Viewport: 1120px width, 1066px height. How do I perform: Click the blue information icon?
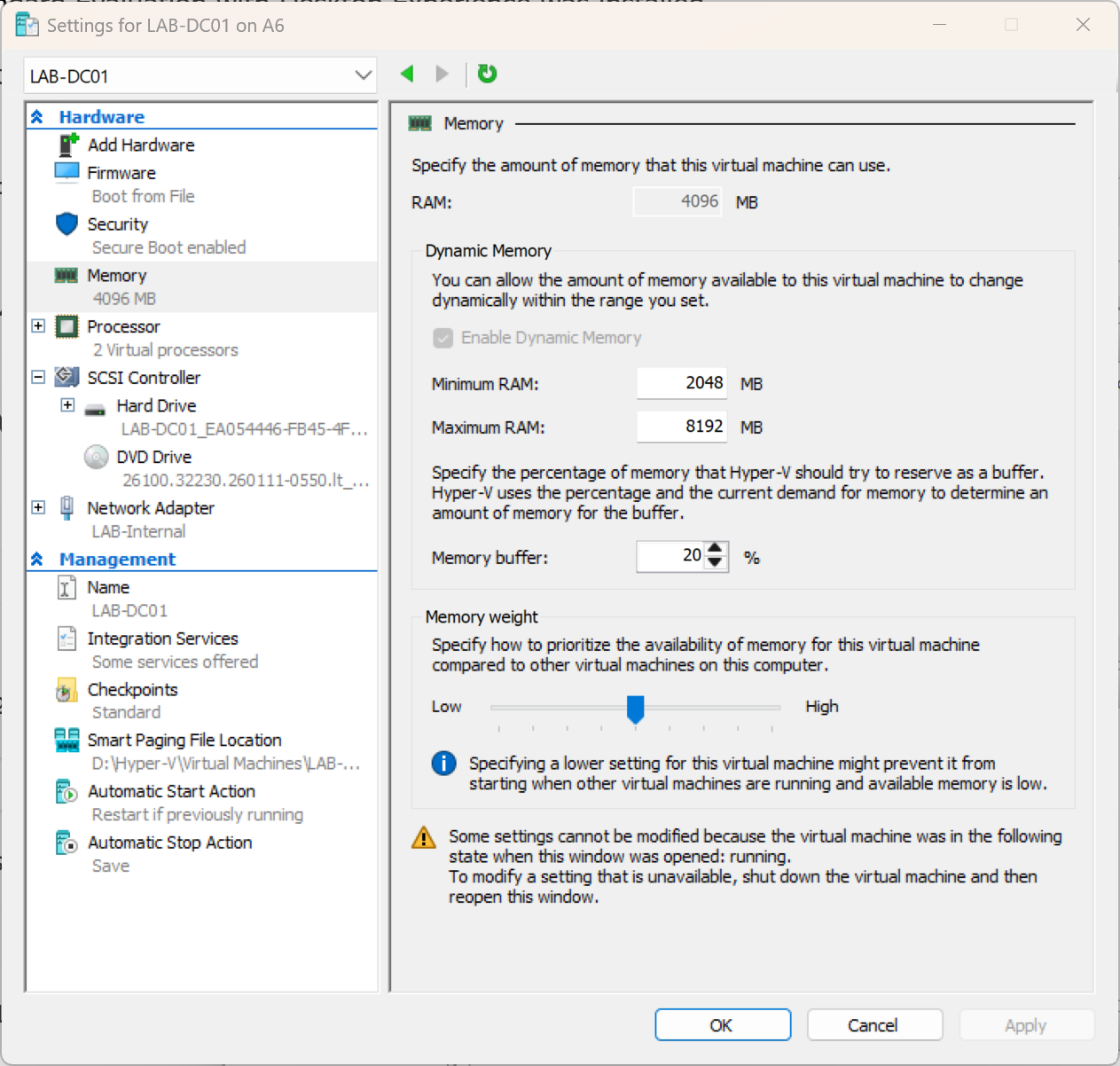click(443, 763)
